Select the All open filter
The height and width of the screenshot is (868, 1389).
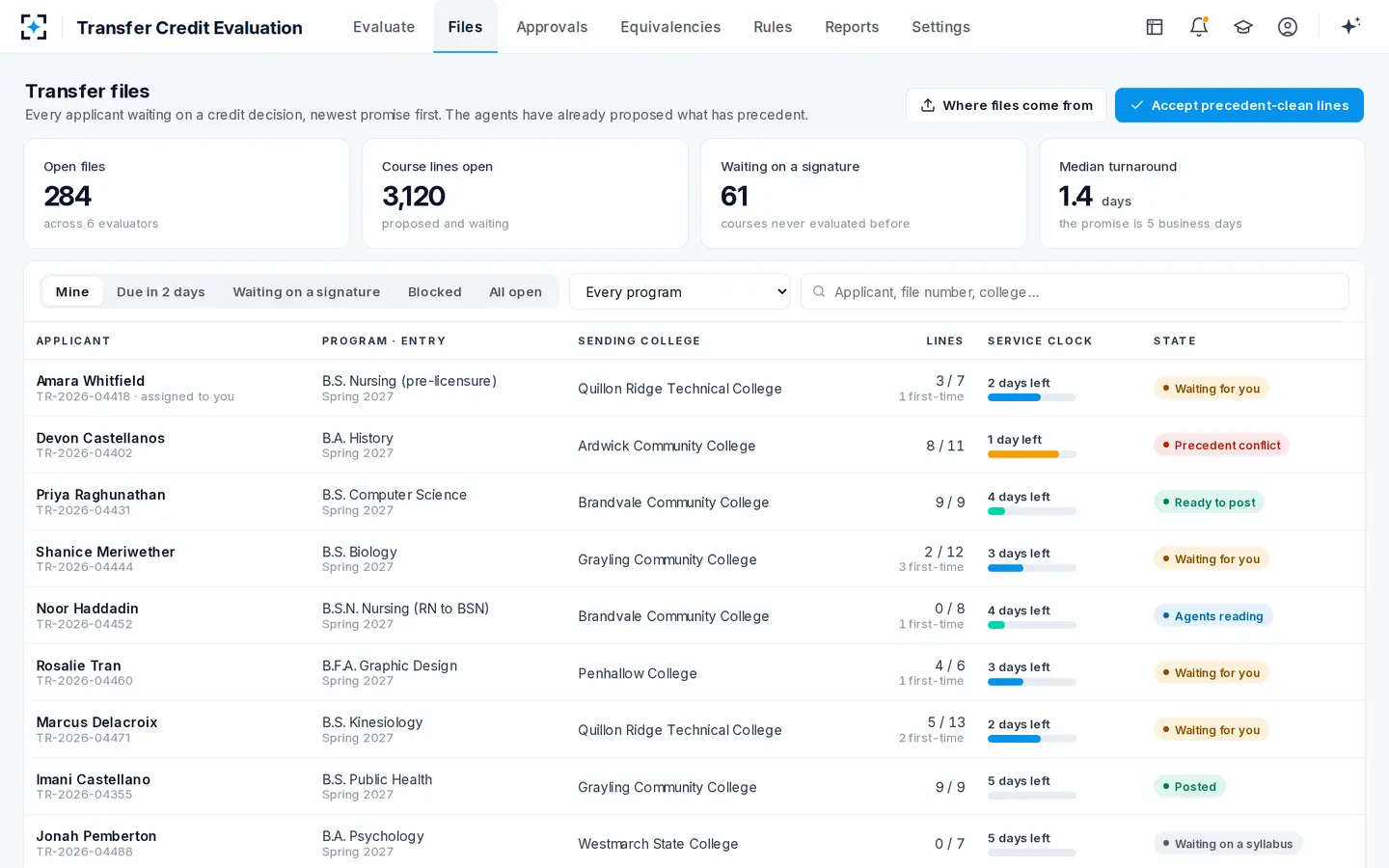pyautogui.click(x=515, y=291)
